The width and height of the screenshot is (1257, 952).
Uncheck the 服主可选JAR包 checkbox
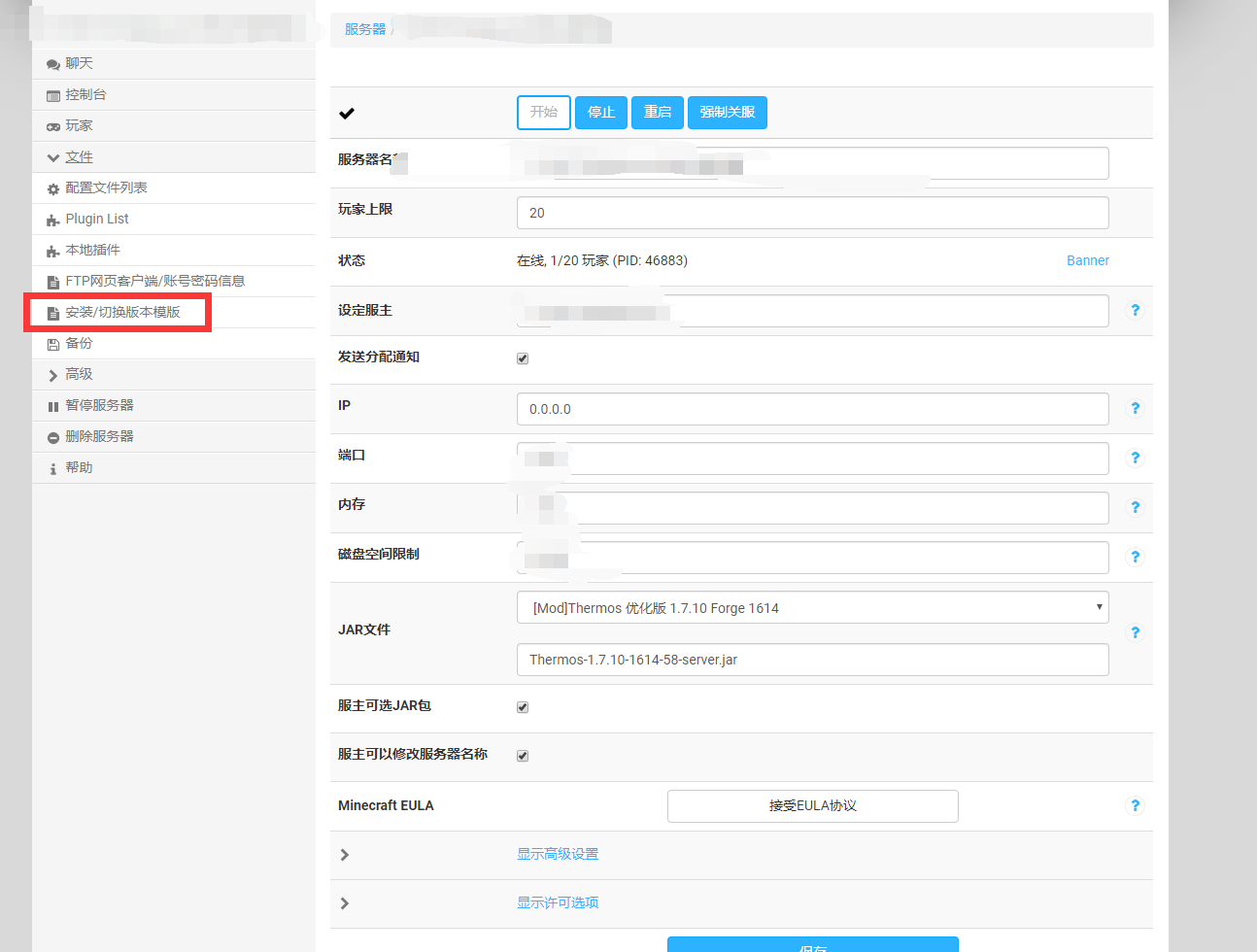pyautogui.click(x=523, y=707)
